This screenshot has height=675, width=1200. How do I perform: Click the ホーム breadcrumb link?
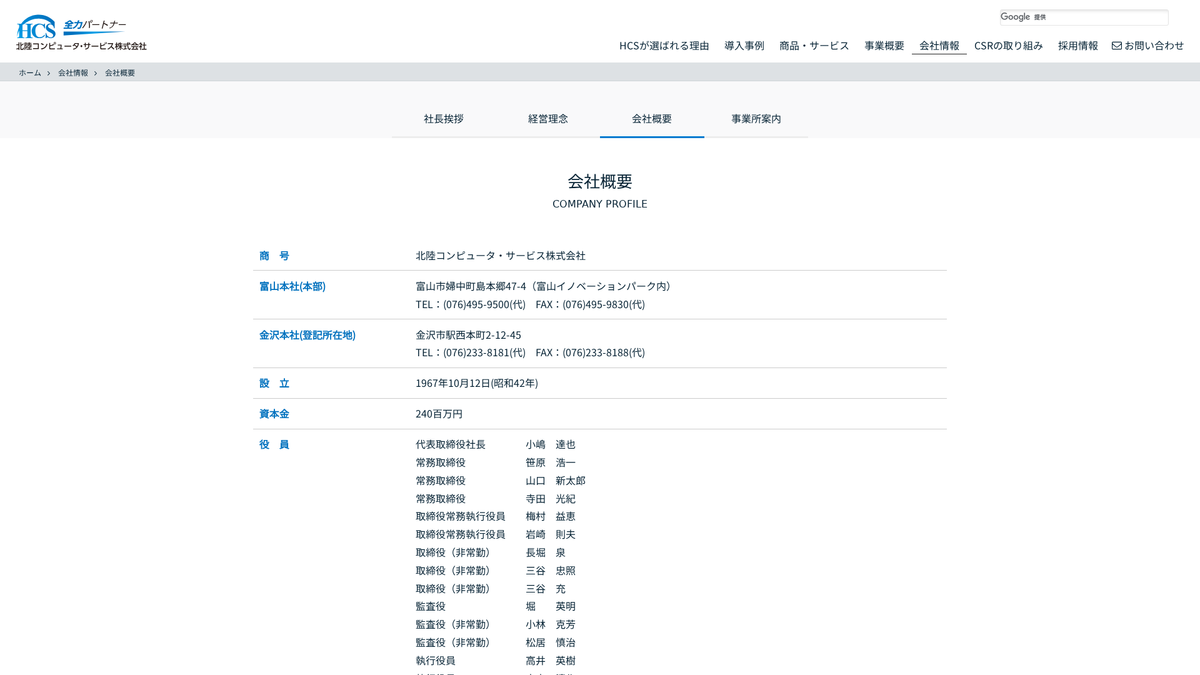(30, 73)
